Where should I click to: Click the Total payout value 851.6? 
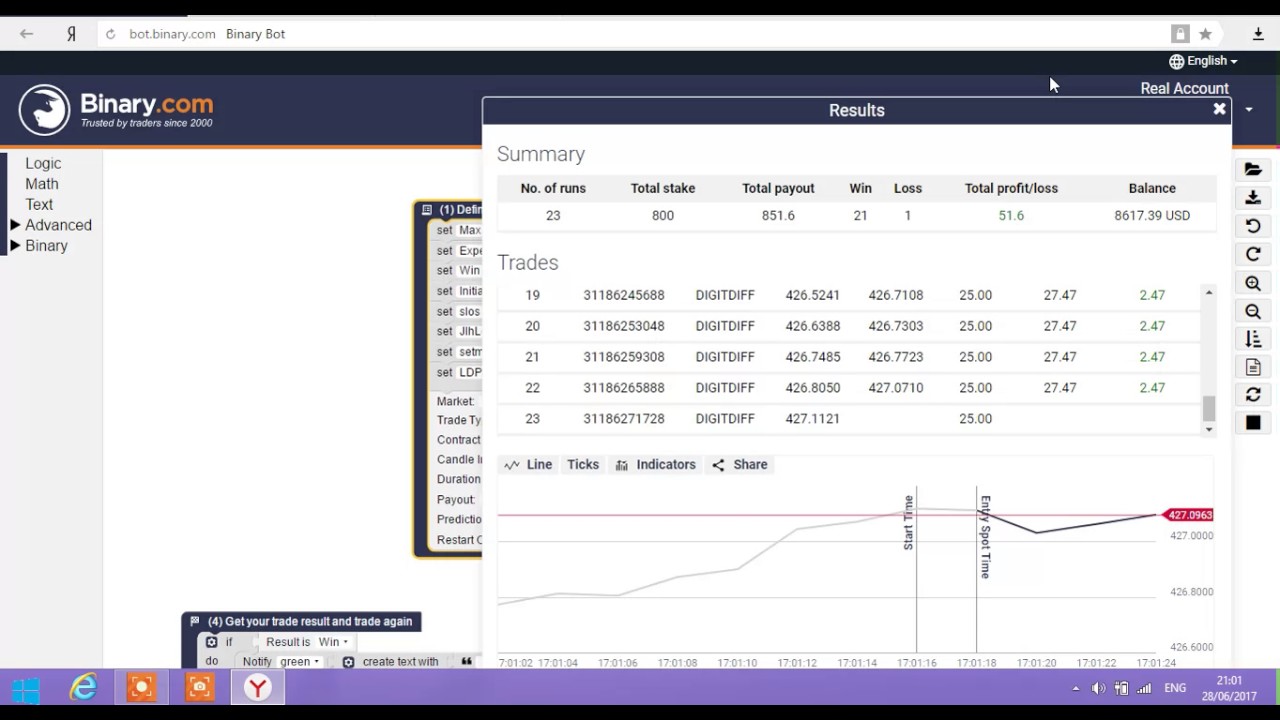pos(778,215)
